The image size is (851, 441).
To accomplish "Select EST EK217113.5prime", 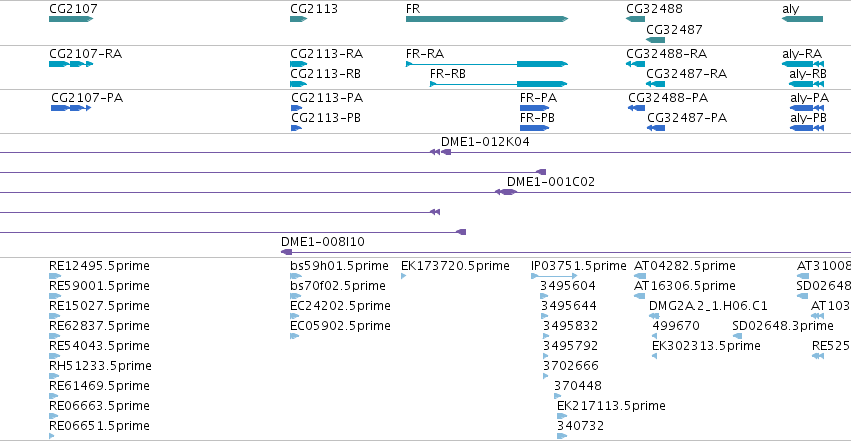I will pyautogui.click(x=562, y=417).
